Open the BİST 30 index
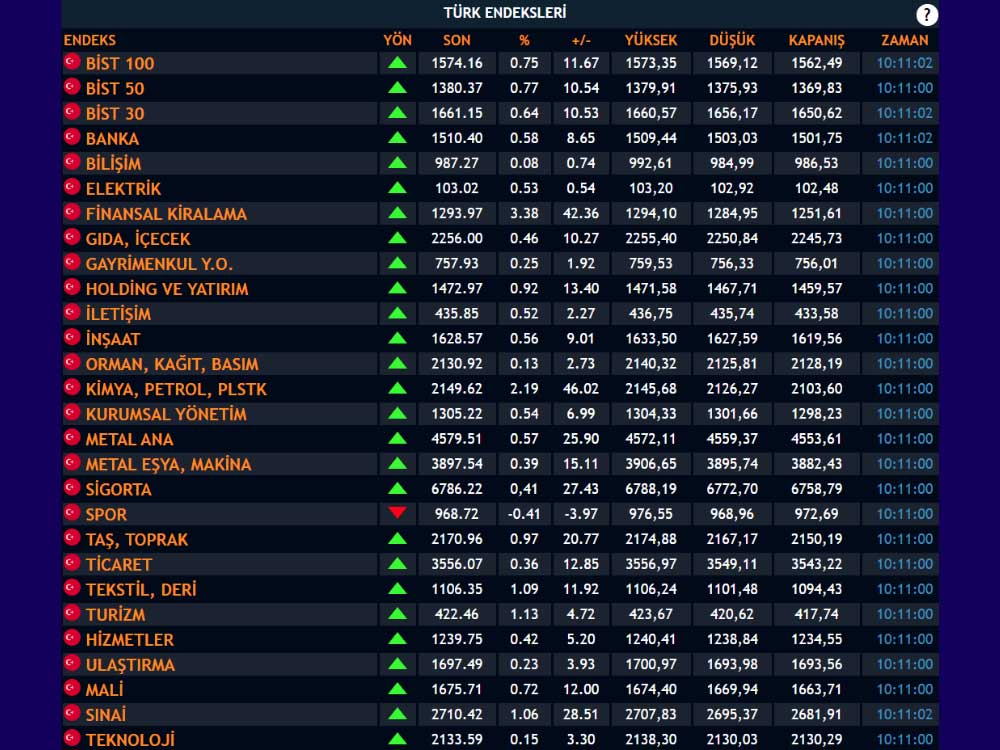The height and width of the screenshot is (750, 1000). click(x=115, y=114)
